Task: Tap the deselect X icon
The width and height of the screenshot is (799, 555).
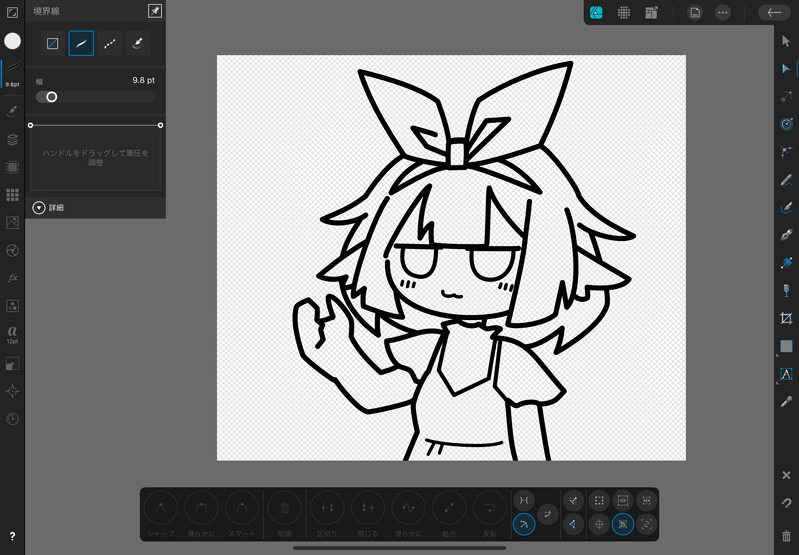Action: point(786,475)
